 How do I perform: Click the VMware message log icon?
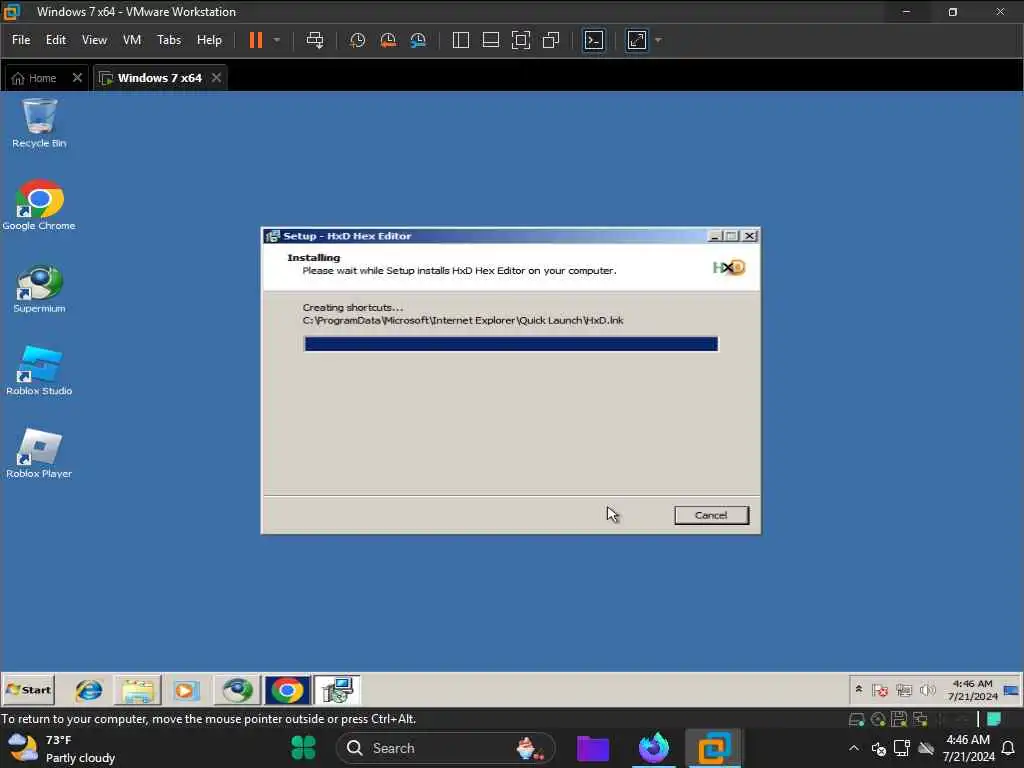994,720
